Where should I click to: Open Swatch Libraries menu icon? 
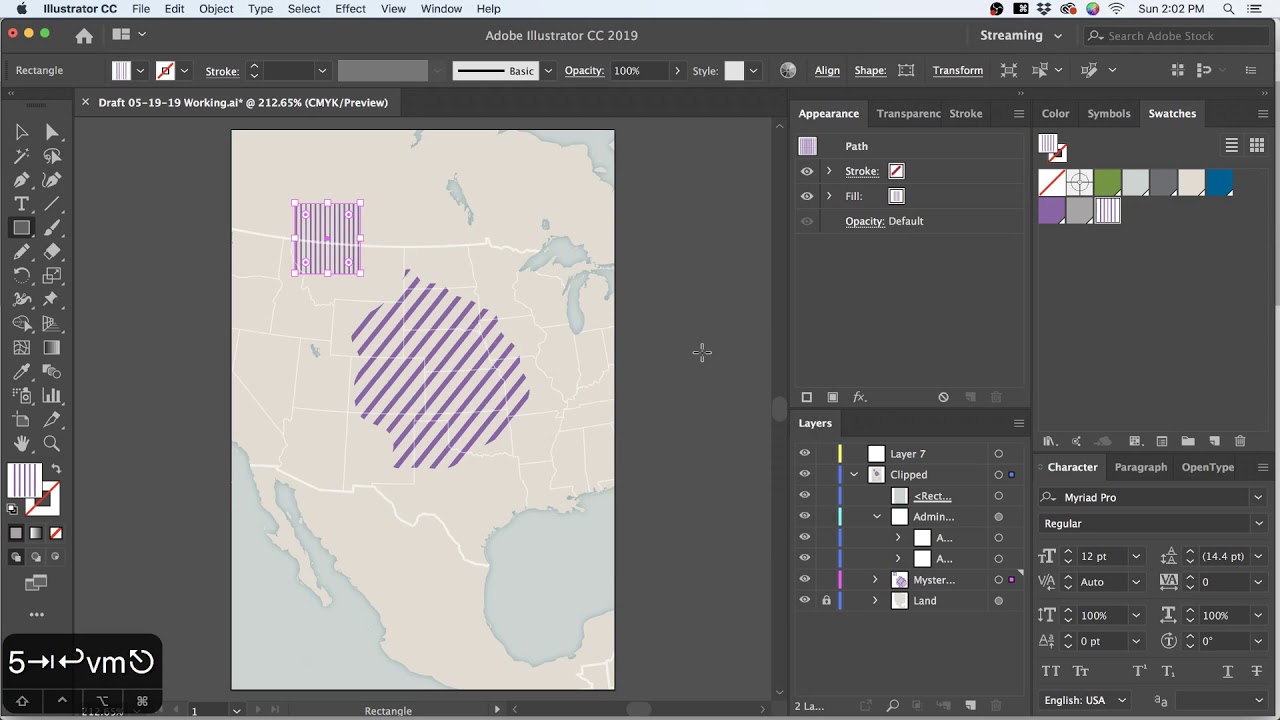click(x=1049, y=441)
